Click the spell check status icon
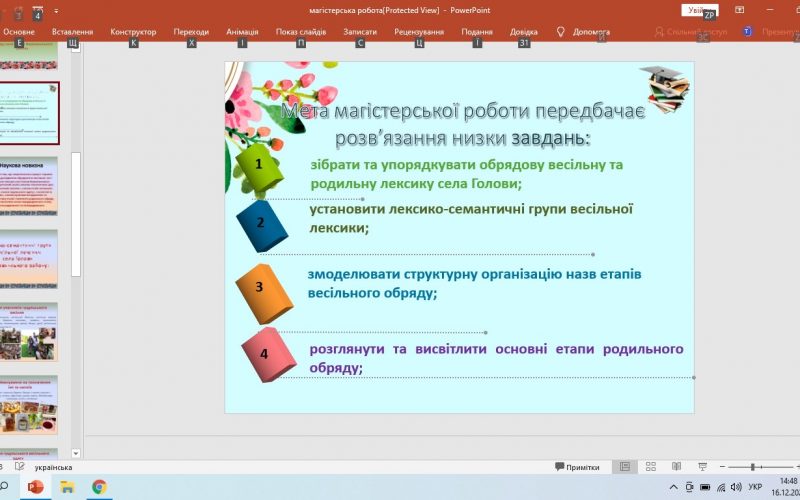 19,466
